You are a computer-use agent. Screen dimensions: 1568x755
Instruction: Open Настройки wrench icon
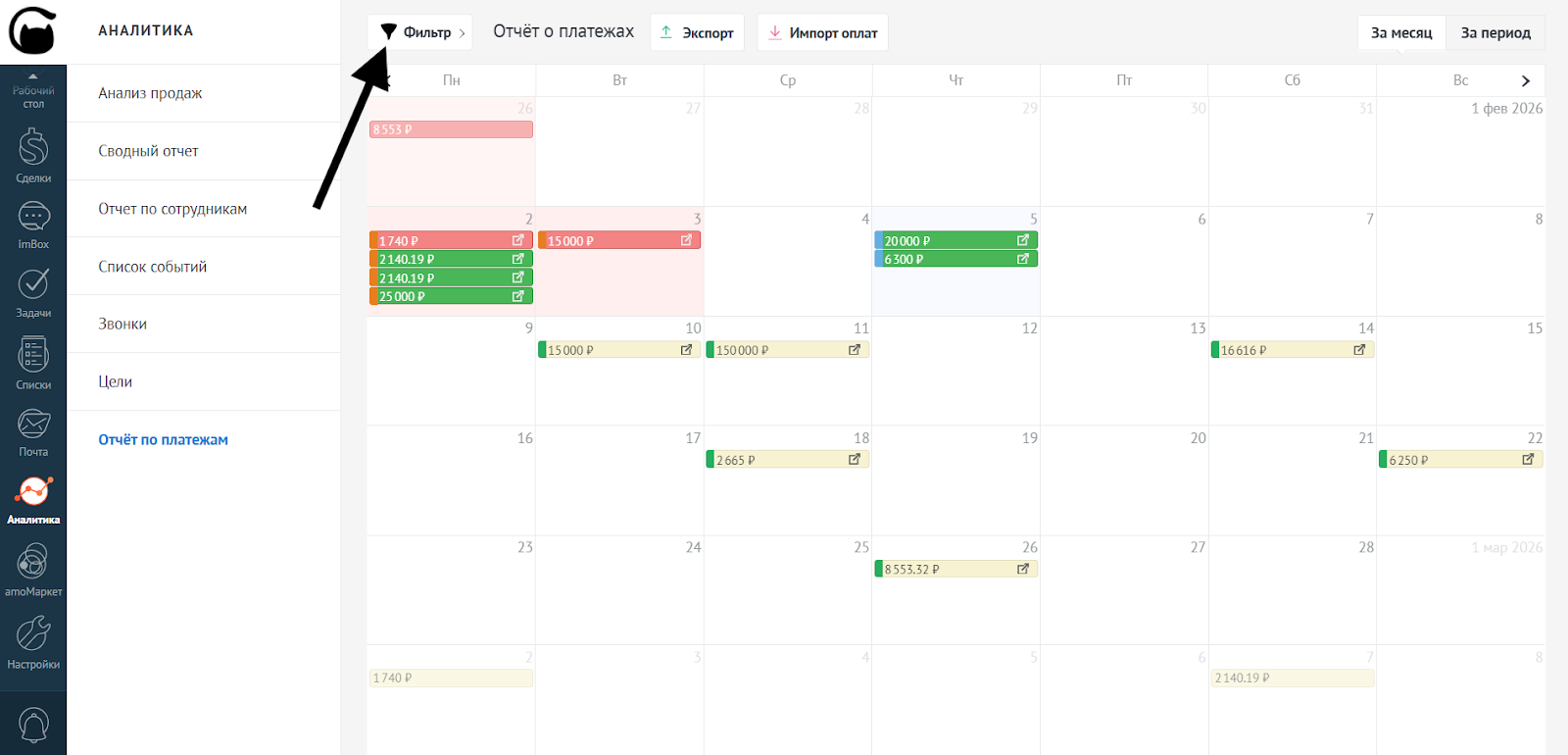[33, 640]
